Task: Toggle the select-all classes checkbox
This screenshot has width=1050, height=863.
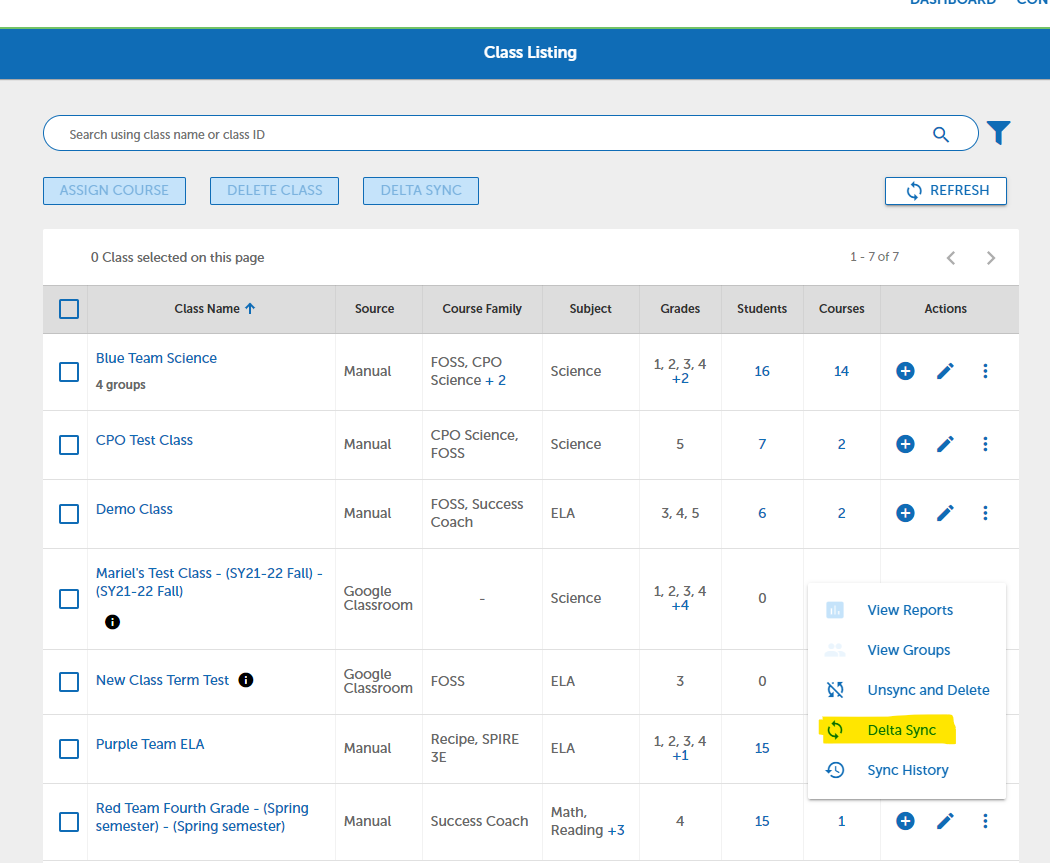Action: pyautogui.click(x=69, y=309)
